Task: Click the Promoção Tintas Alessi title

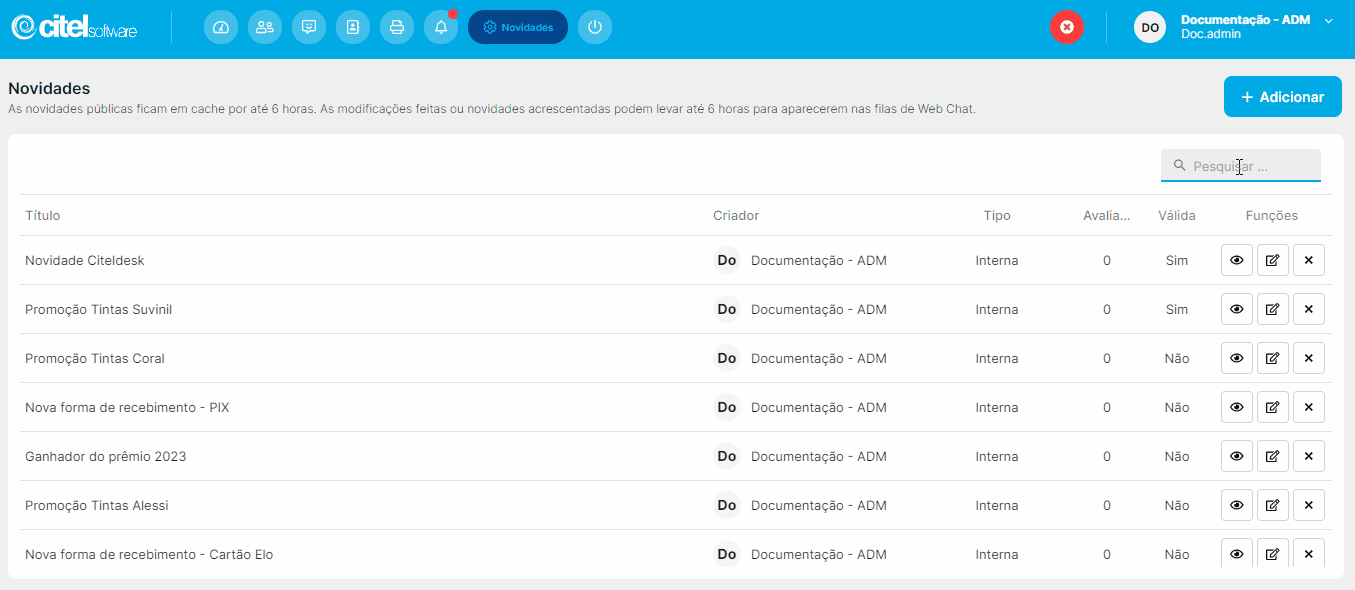Action: tap(97, 505)
